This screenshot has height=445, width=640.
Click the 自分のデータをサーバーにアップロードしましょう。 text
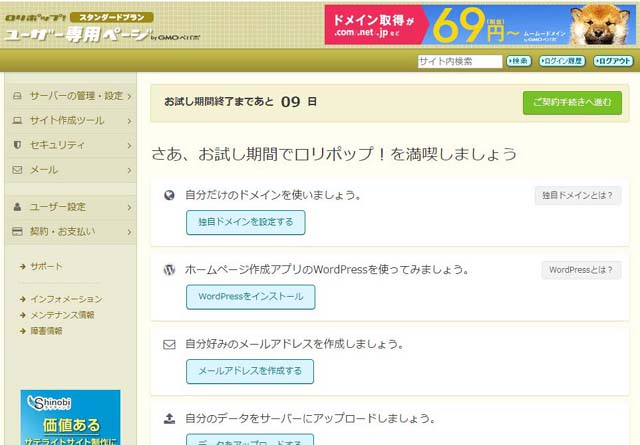coord(310,418)
